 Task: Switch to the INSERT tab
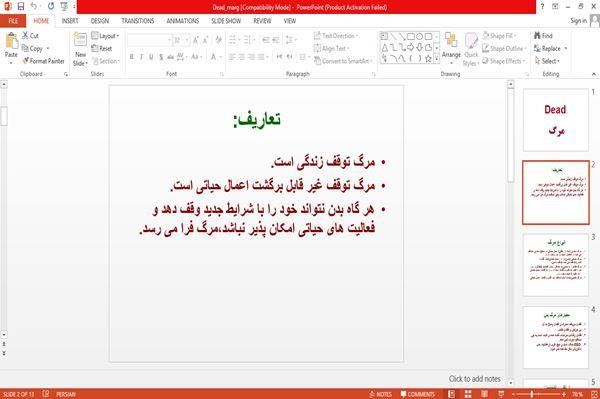70,21
